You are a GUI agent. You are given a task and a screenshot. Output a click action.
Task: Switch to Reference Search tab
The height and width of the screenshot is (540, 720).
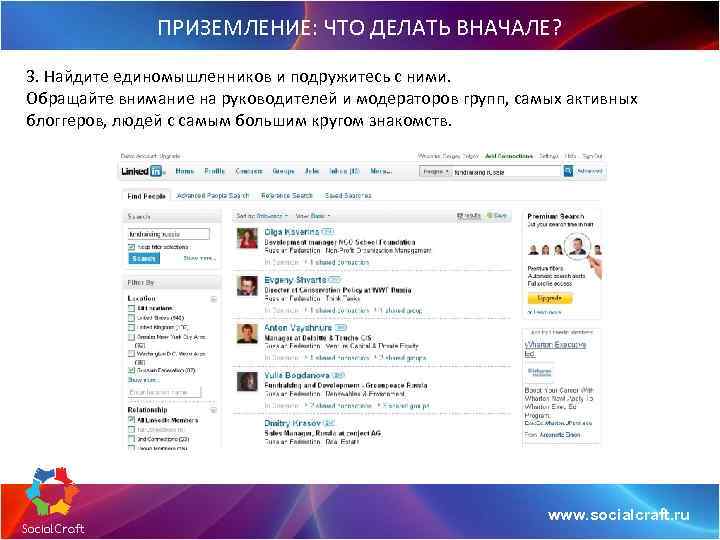(287, 196)
